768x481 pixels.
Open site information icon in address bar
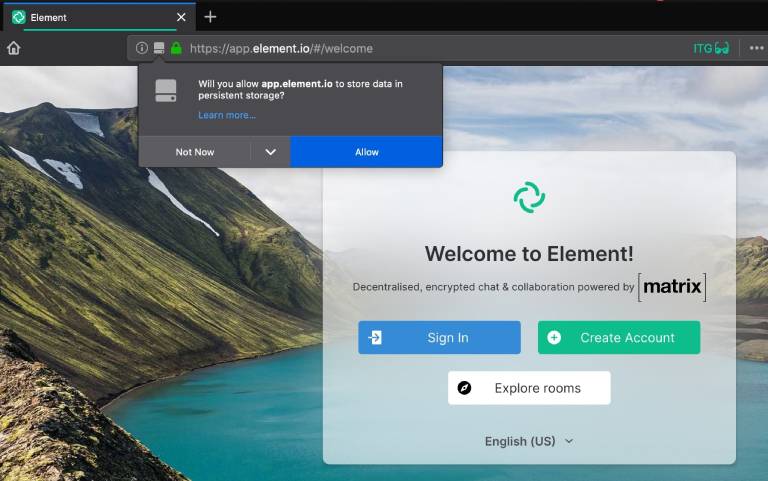142,48
